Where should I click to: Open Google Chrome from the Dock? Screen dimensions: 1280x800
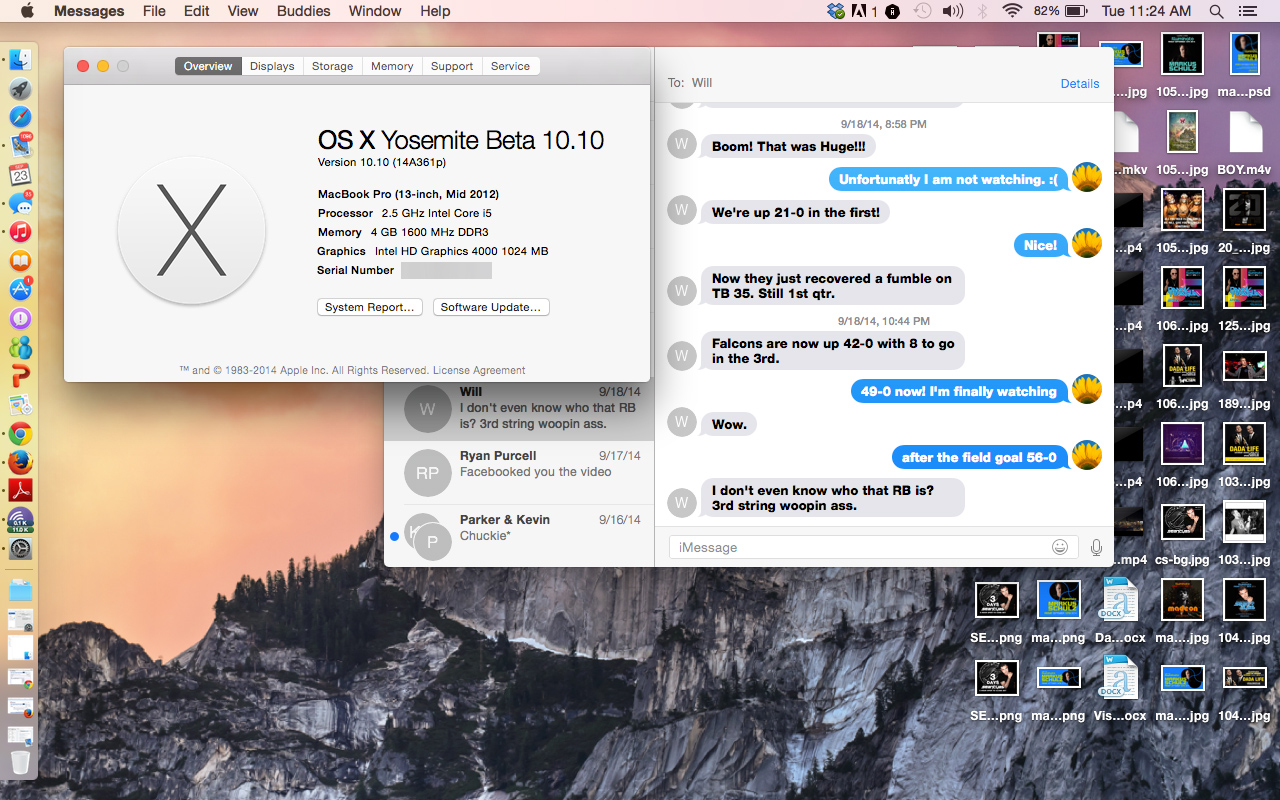20,434
